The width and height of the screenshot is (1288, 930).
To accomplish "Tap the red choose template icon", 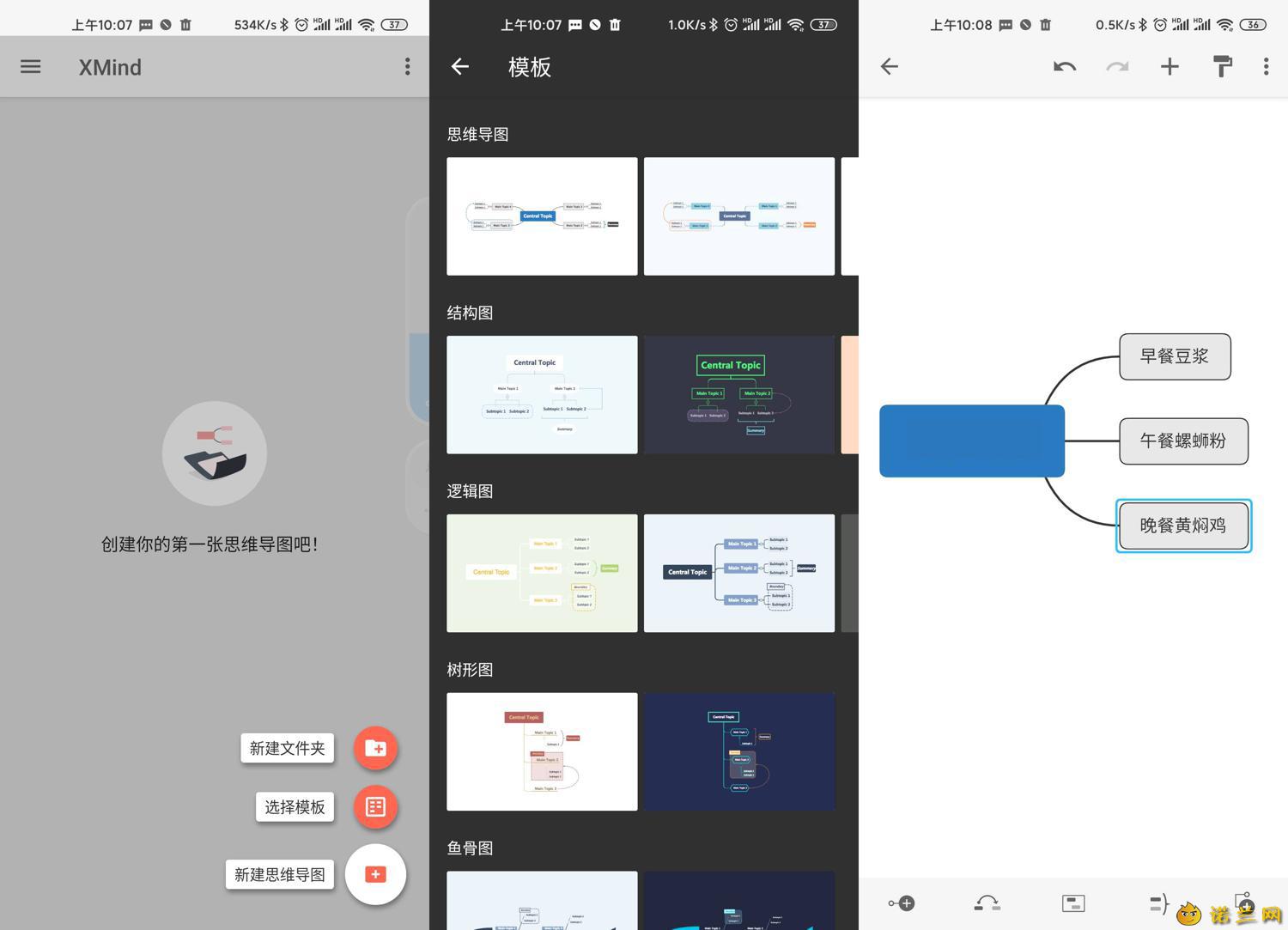I will coord(375,807).
